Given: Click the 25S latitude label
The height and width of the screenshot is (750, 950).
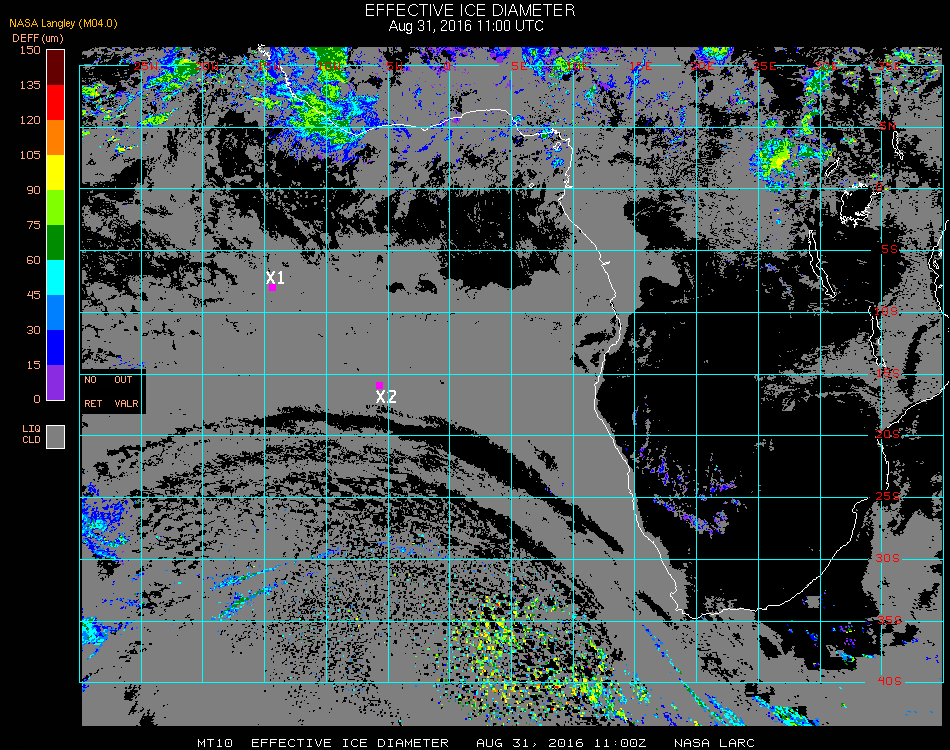Looking at the screenshot, I should [888, 496].
